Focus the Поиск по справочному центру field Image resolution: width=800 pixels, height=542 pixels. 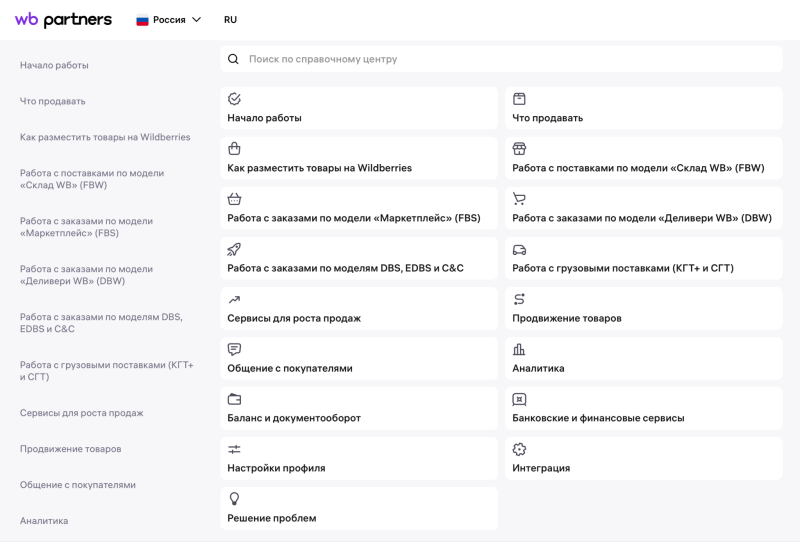(502, 59)
